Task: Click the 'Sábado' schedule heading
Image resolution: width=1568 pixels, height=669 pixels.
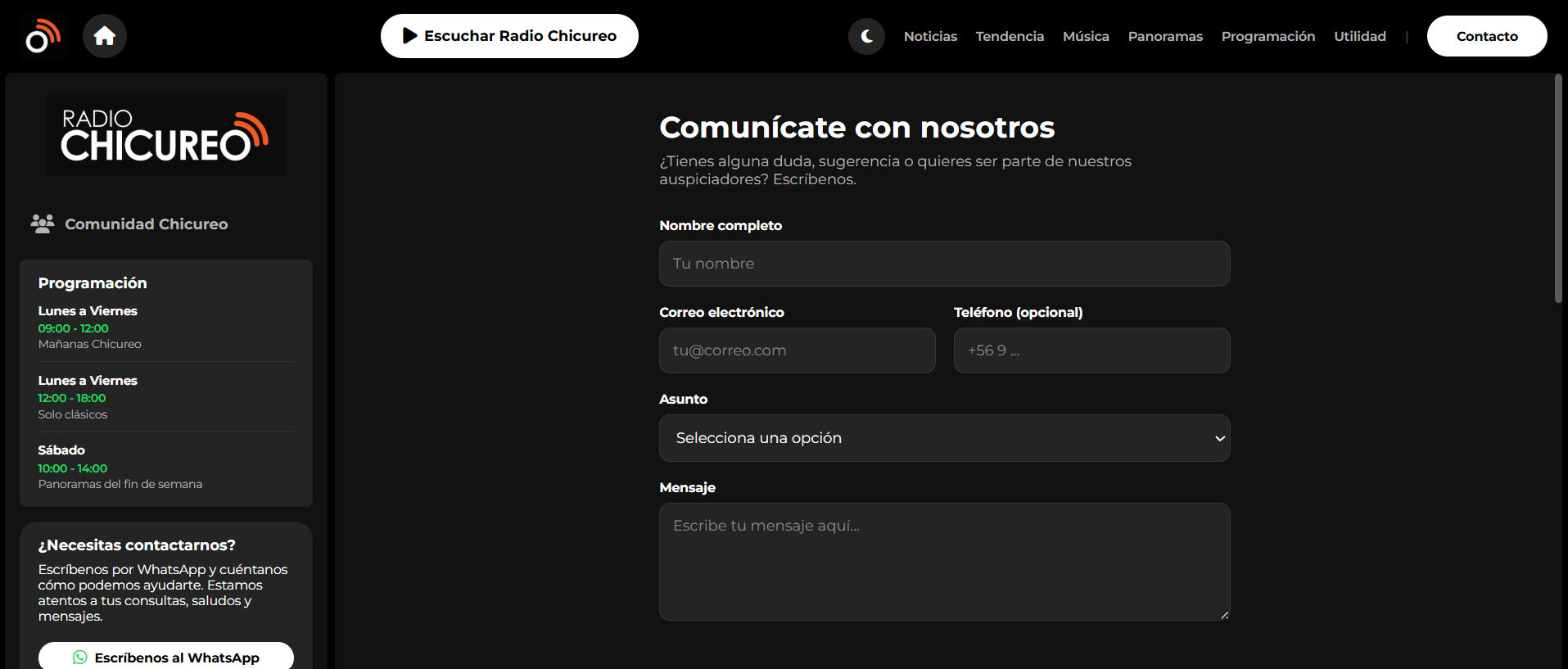Action: click(x=61, y=450)
